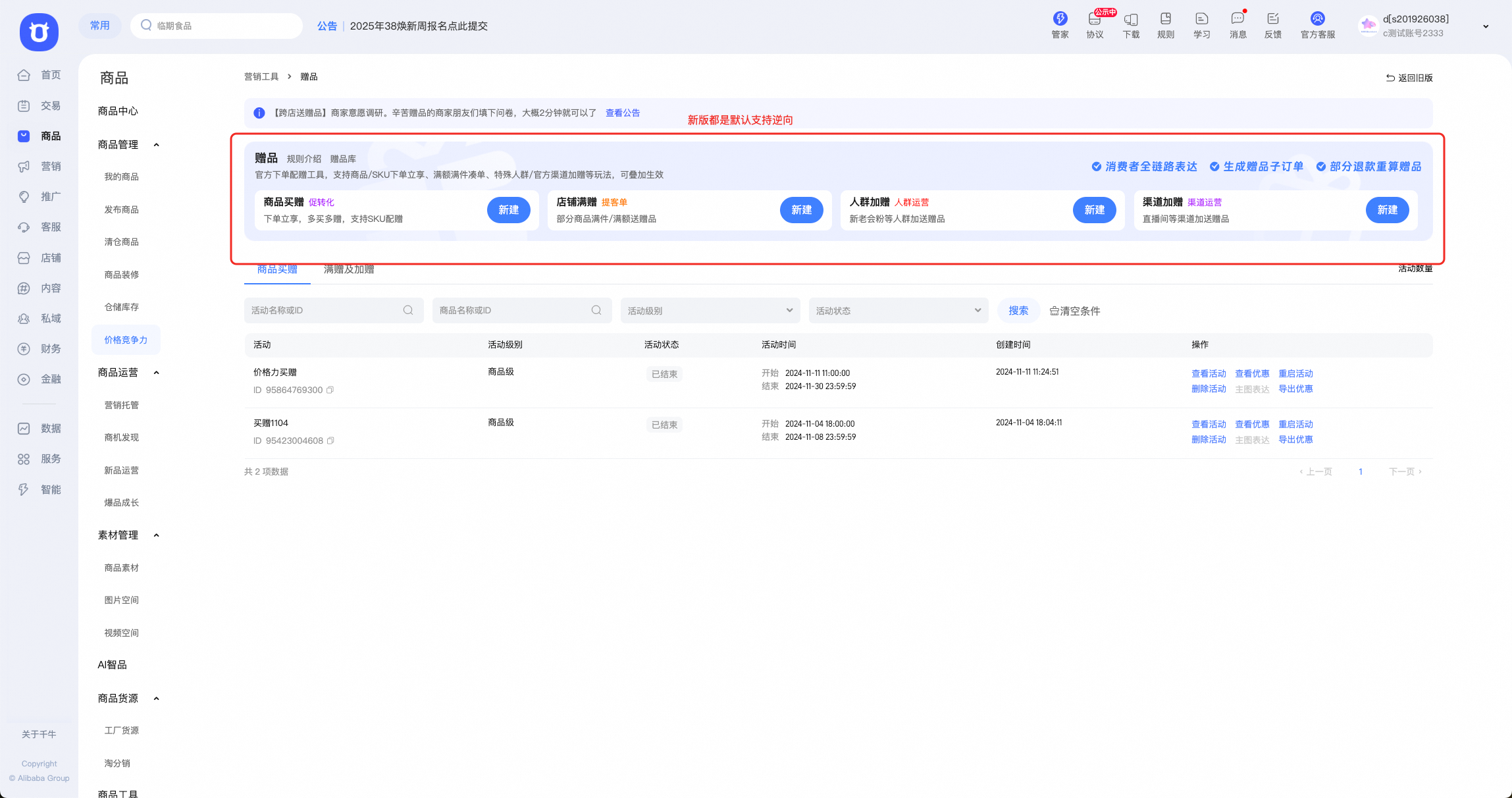The height and width of the screenshot is (798, 1512).
Task: Collapse the 商品管理 menu group
Action: (156, 145)
